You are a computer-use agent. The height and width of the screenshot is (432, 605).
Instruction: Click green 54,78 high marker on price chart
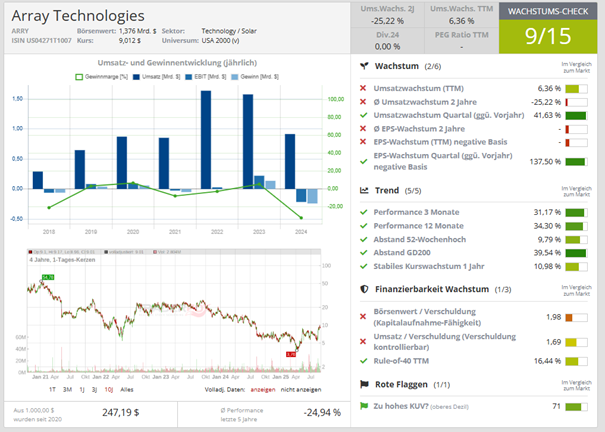coord(48,277)
